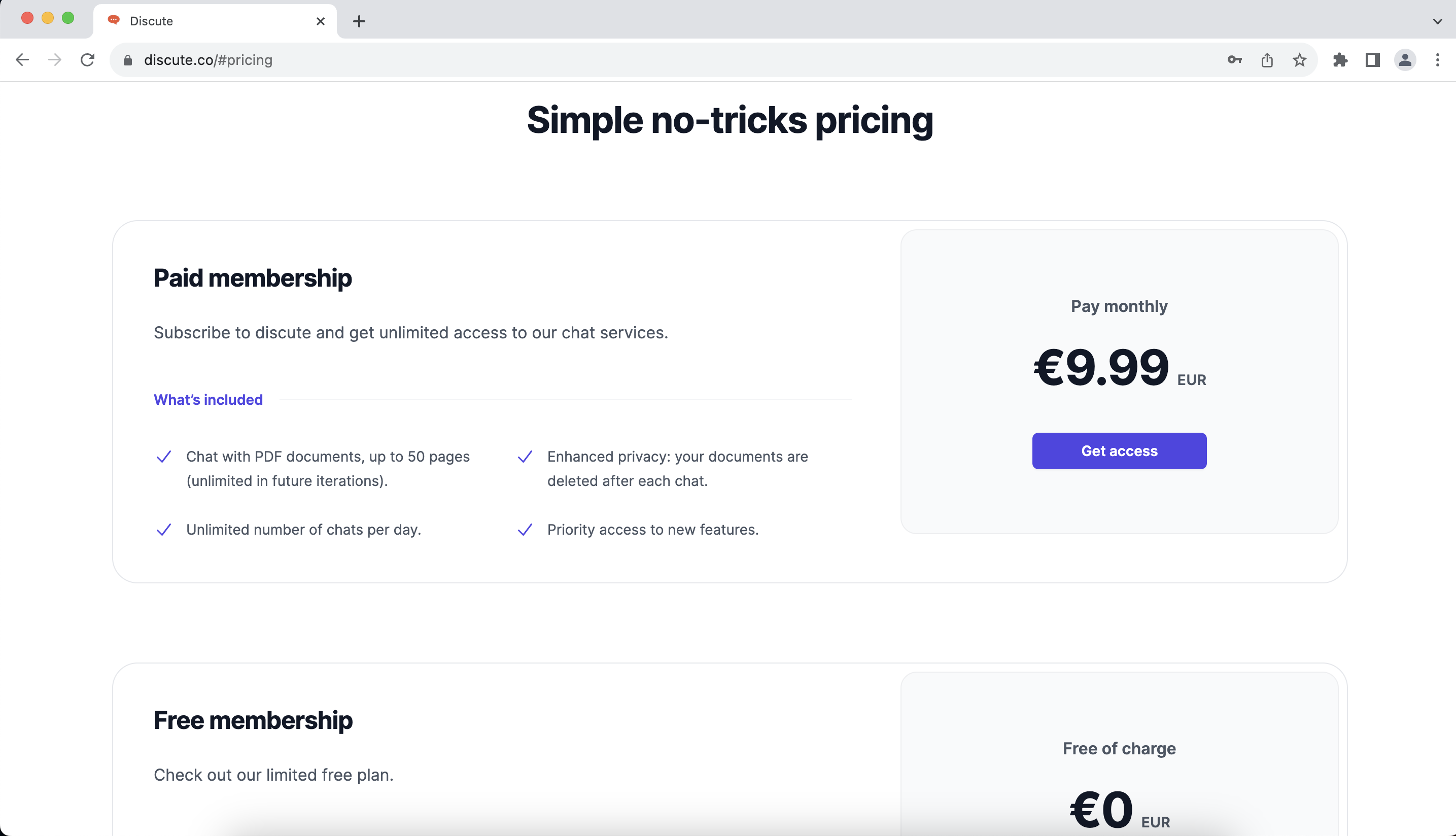Open the saved passwords key icon
This screenshot has height=836, width=1456.
[x=1234, y=60]
